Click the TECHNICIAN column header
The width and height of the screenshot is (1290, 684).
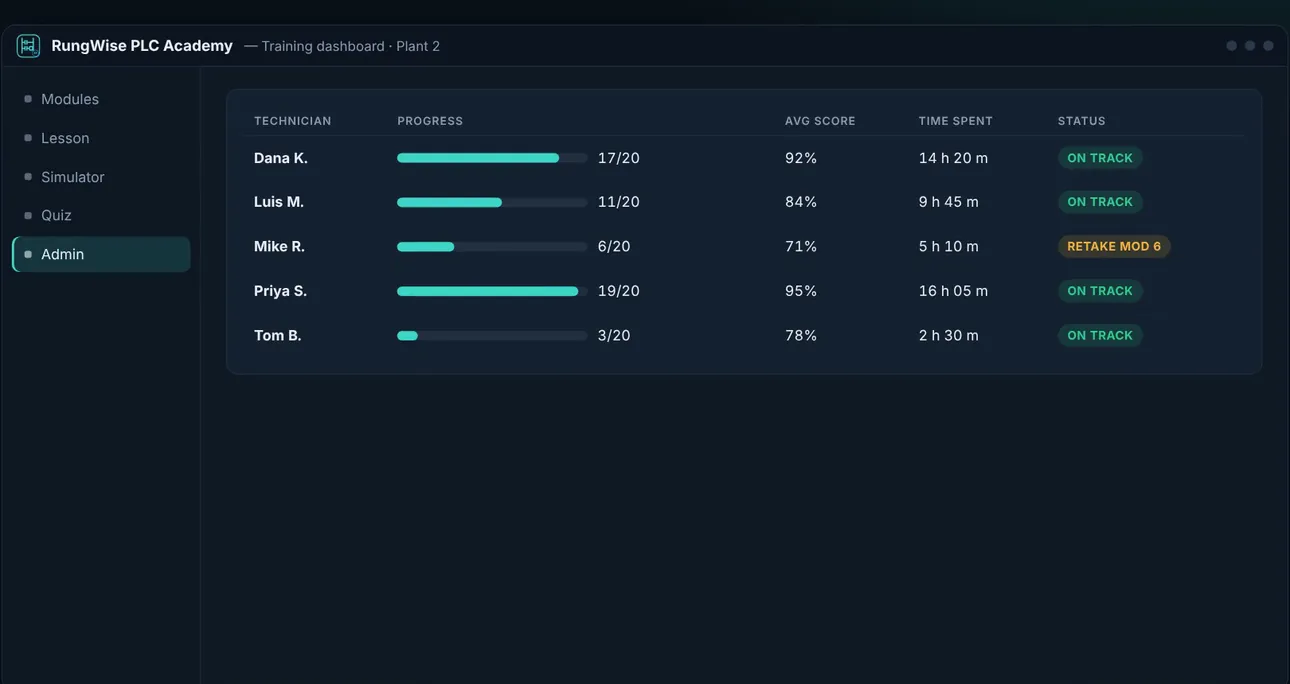coord(292,121)
